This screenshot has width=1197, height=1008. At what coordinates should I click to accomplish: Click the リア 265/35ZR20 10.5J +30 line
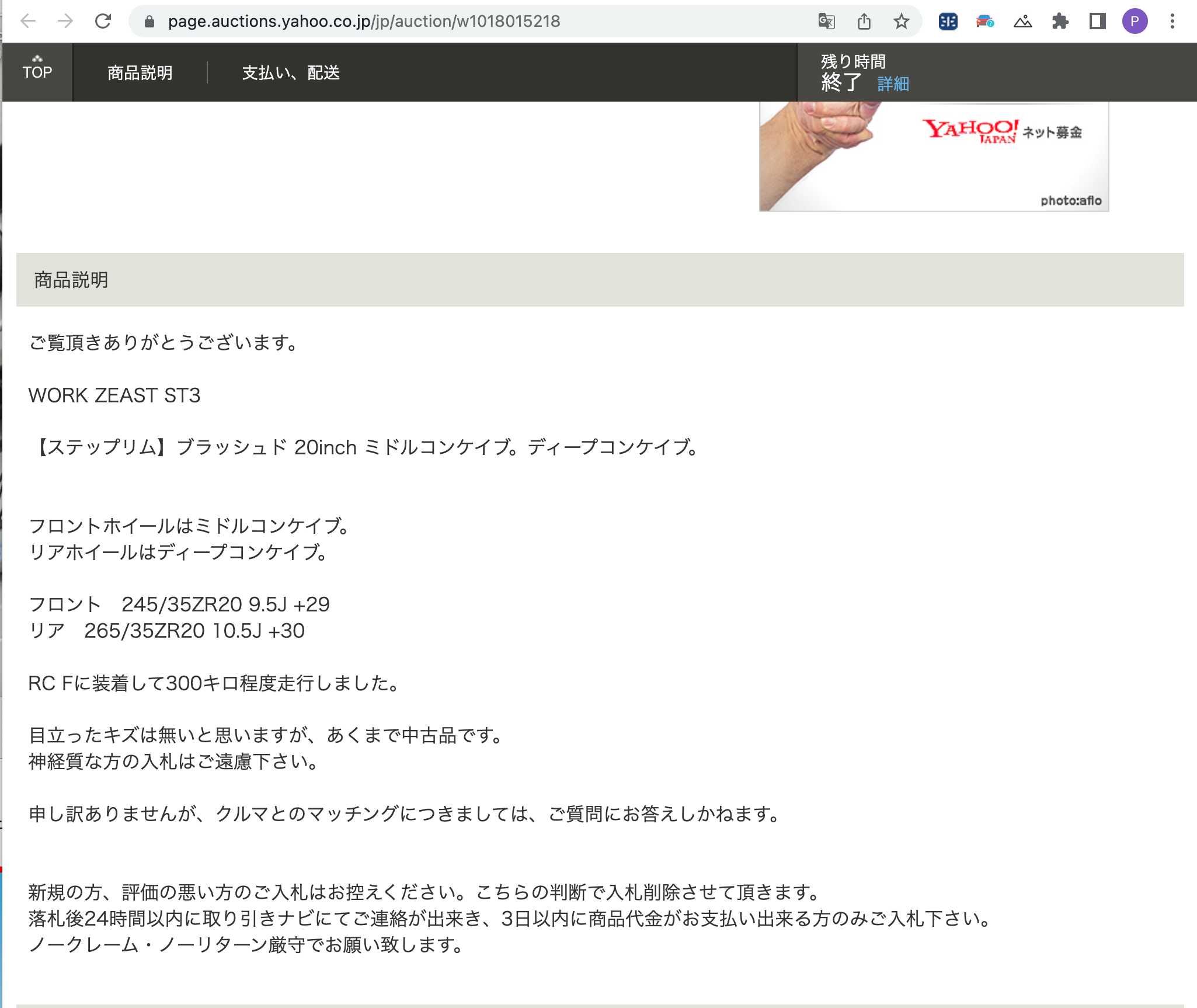point(166,631)
